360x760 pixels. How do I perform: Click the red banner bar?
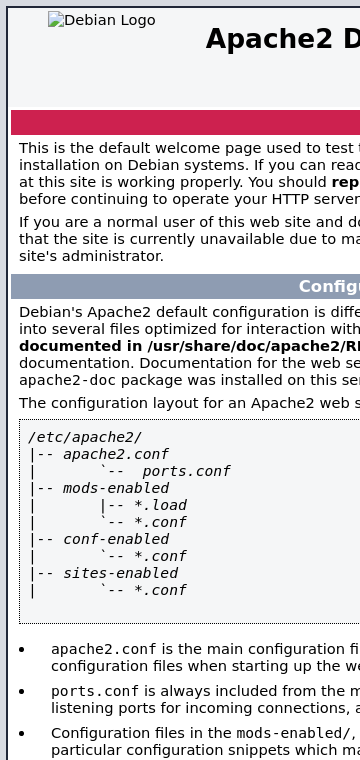186,122
